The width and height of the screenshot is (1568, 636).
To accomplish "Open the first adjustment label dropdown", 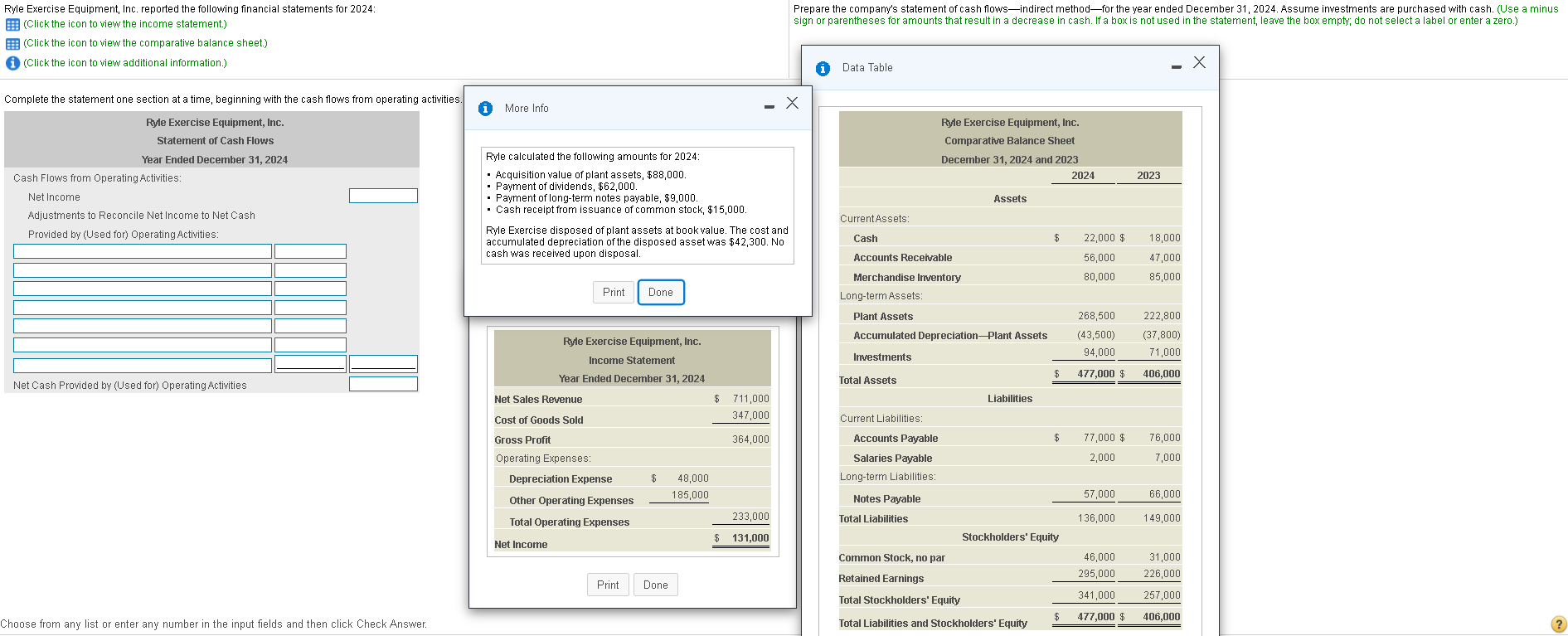I will 143,251.
